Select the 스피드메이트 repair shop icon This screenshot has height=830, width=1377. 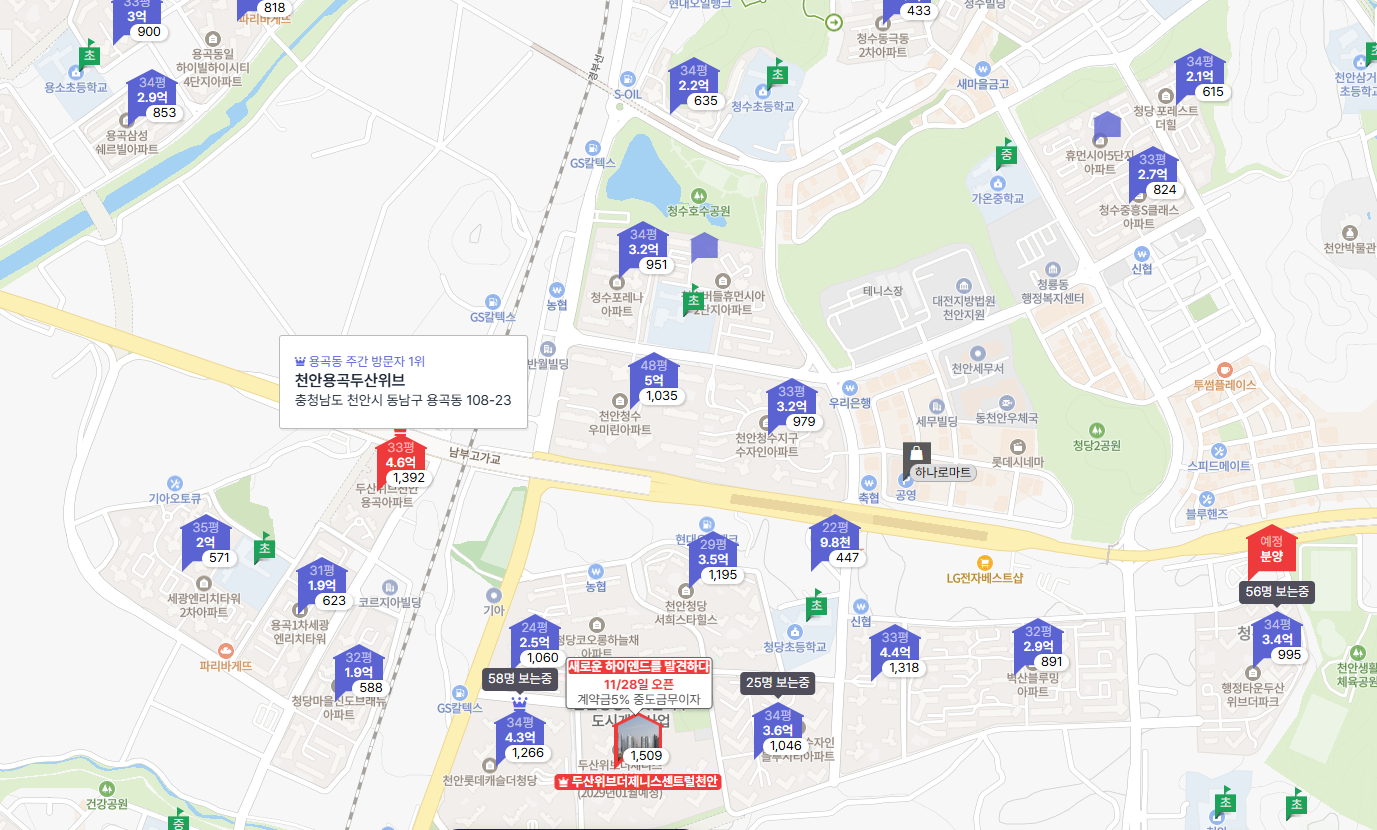(x=1218, y=450)
